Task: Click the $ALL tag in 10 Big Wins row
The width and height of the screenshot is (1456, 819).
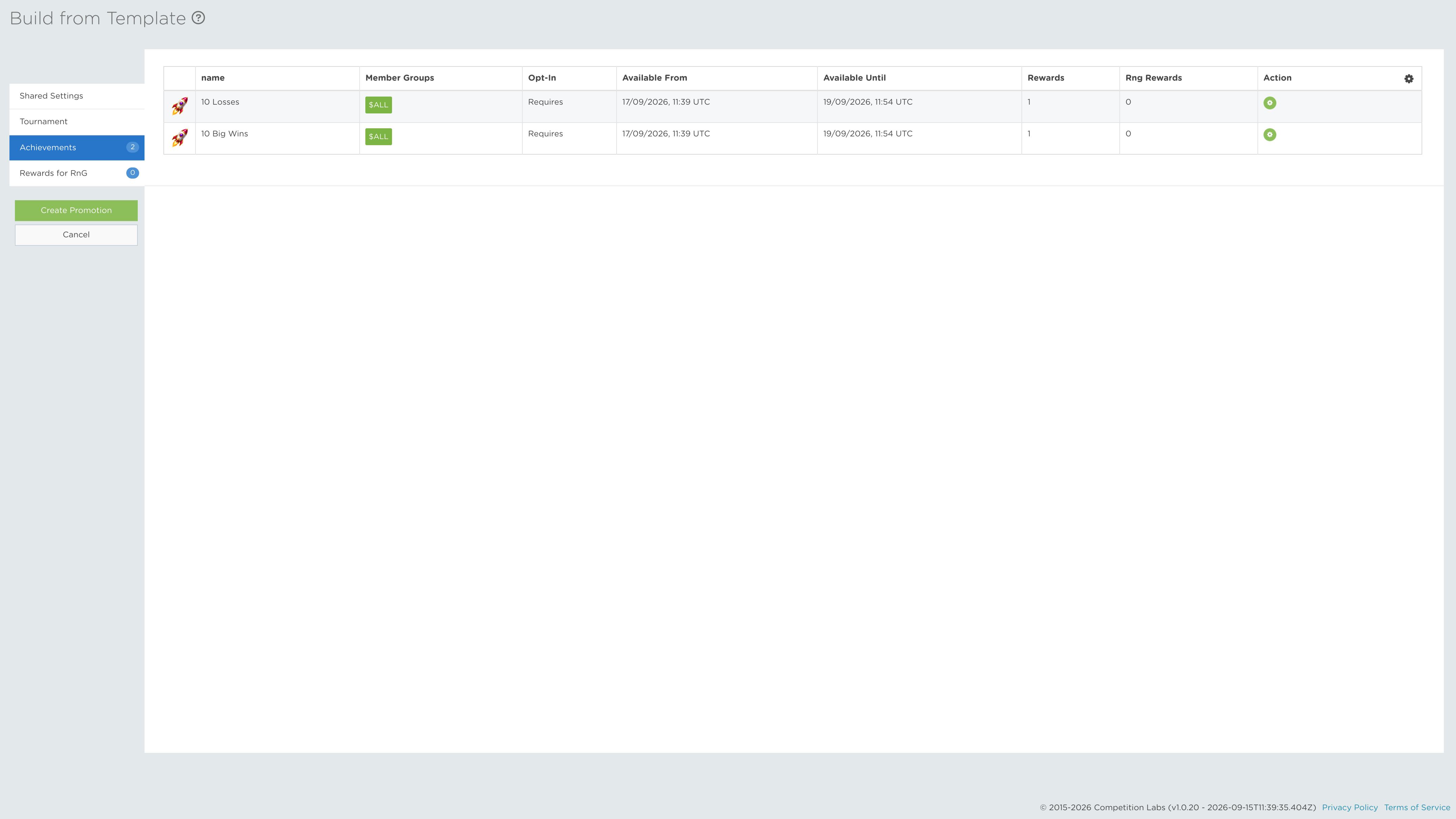Action: [x=378, y=136]
